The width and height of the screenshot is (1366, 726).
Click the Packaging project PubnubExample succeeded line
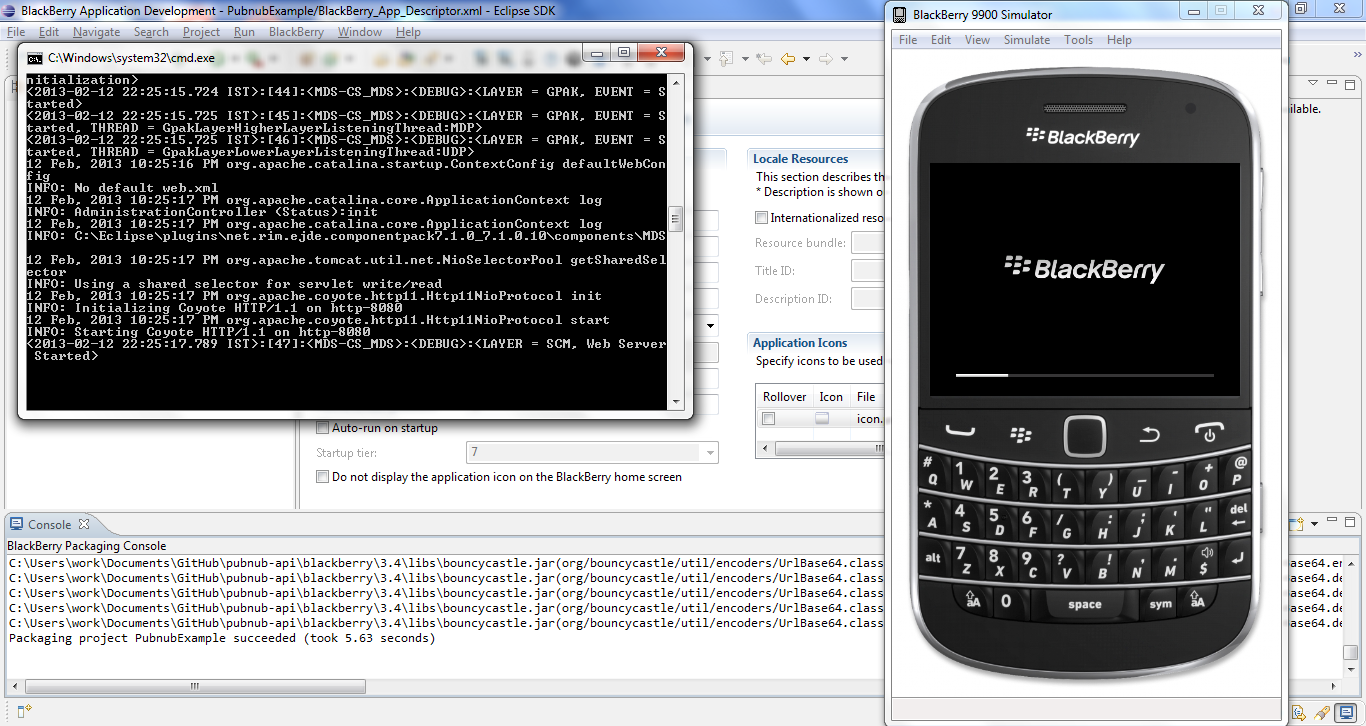222,638
